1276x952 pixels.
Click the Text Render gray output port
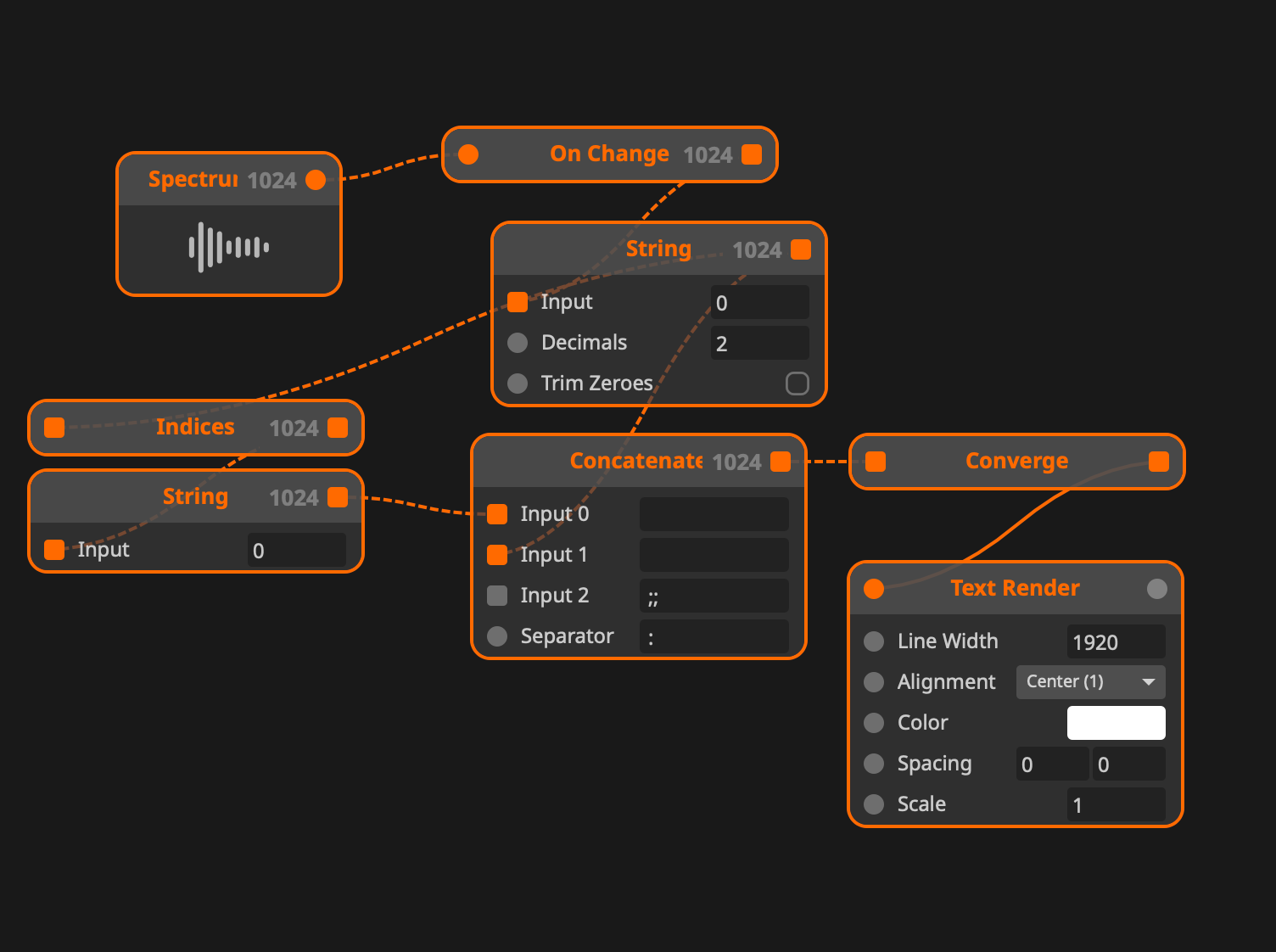(1157, 589)
